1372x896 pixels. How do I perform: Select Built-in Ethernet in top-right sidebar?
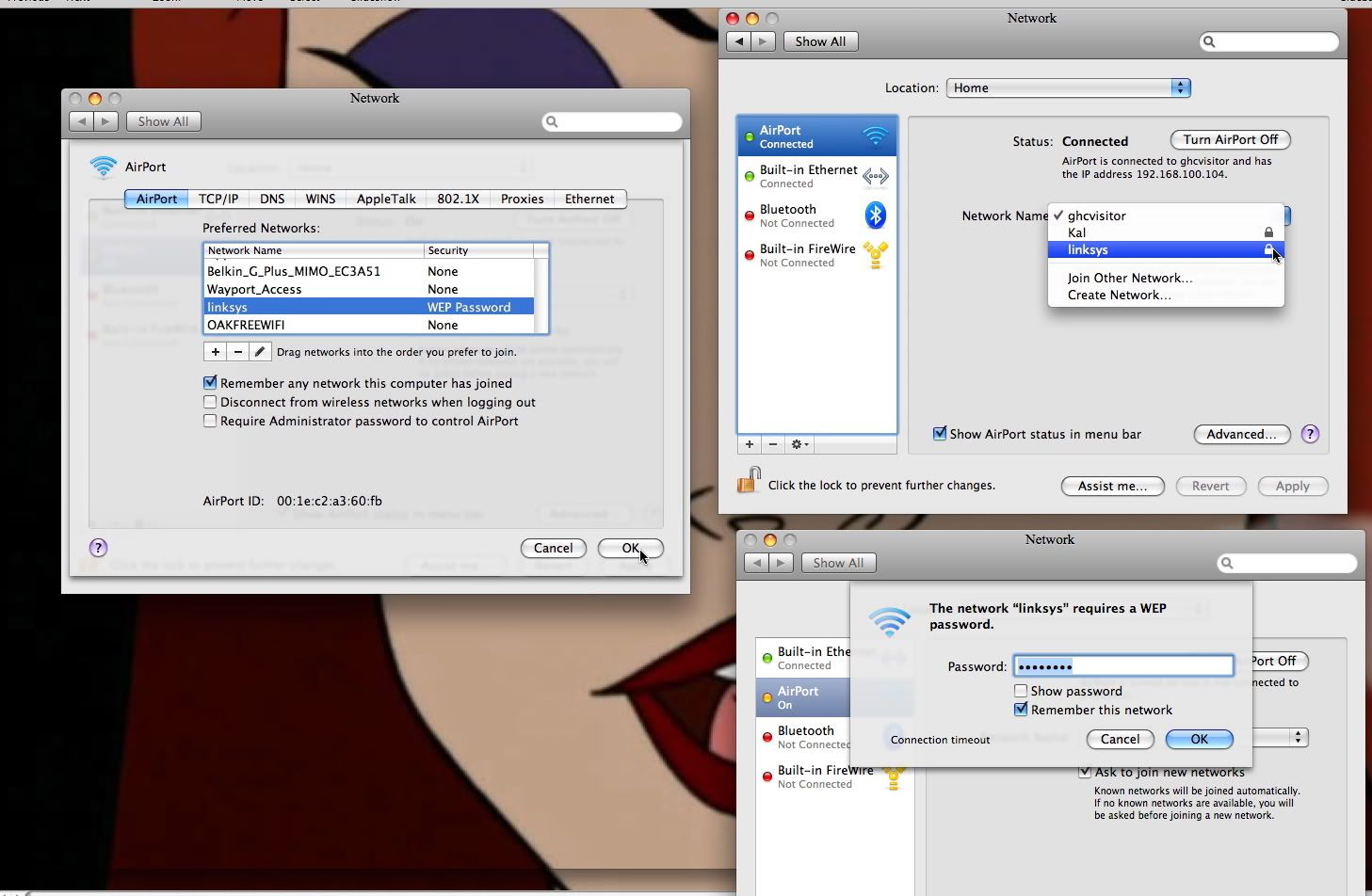pos(816,176)
